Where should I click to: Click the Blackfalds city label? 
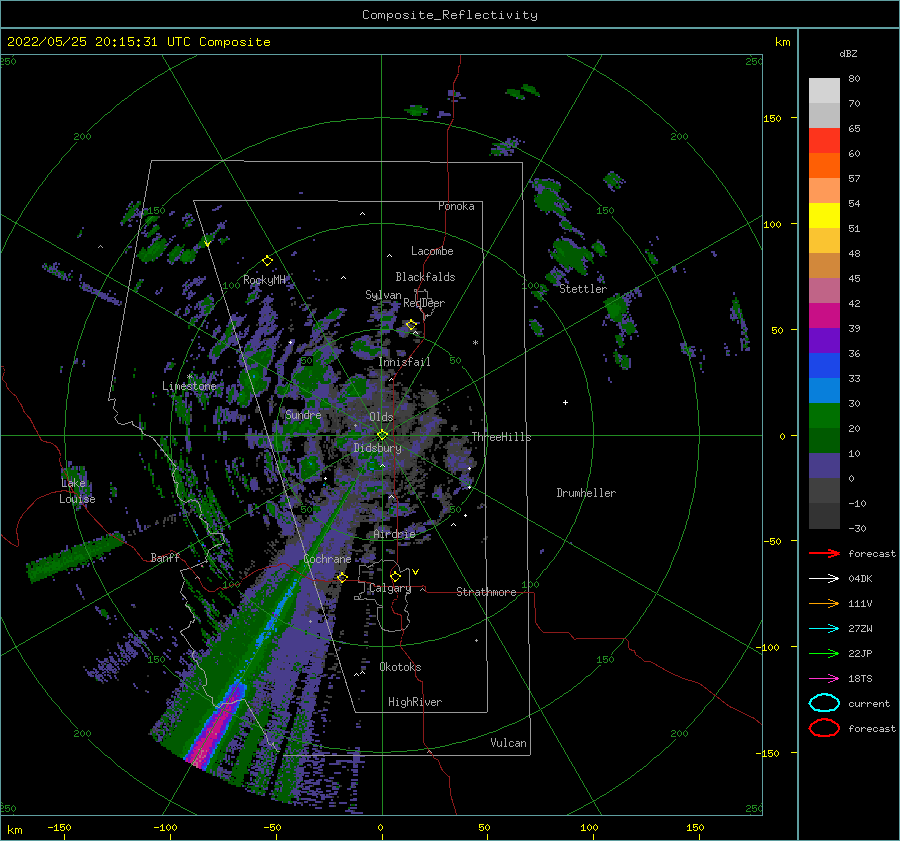(425, 277)
